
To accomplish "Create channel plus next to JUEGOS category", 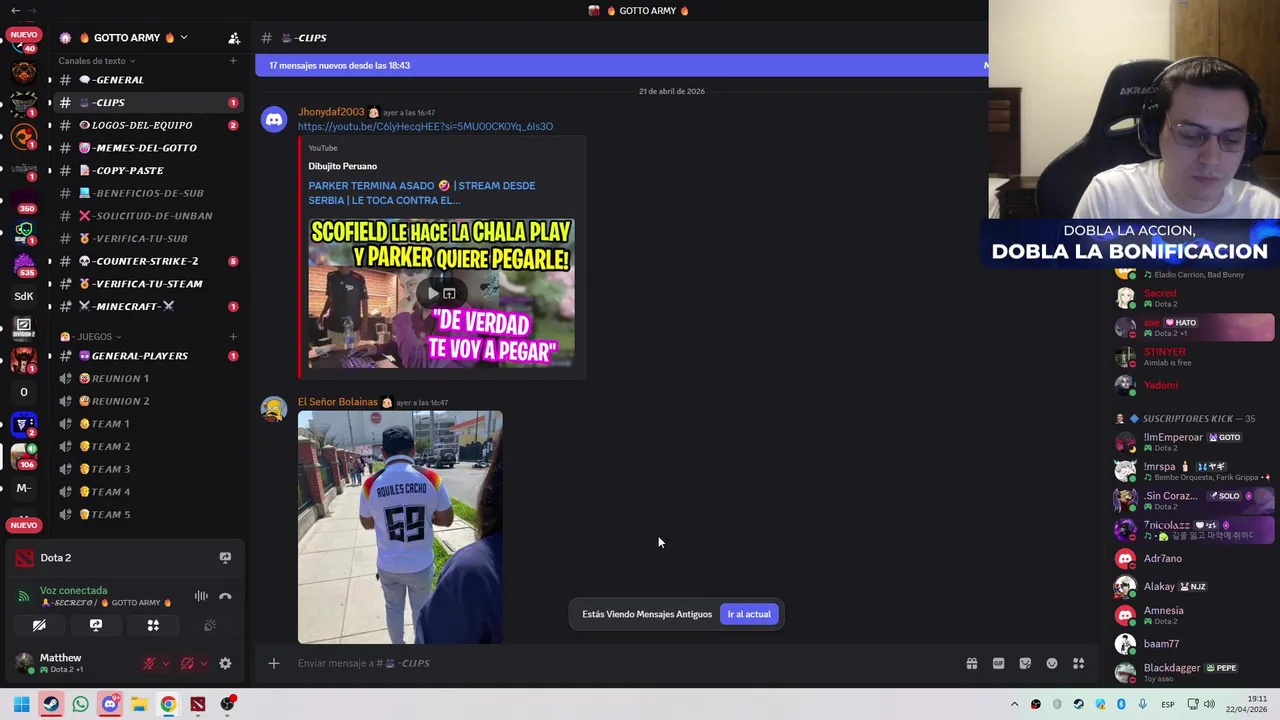I will [233, 336].
